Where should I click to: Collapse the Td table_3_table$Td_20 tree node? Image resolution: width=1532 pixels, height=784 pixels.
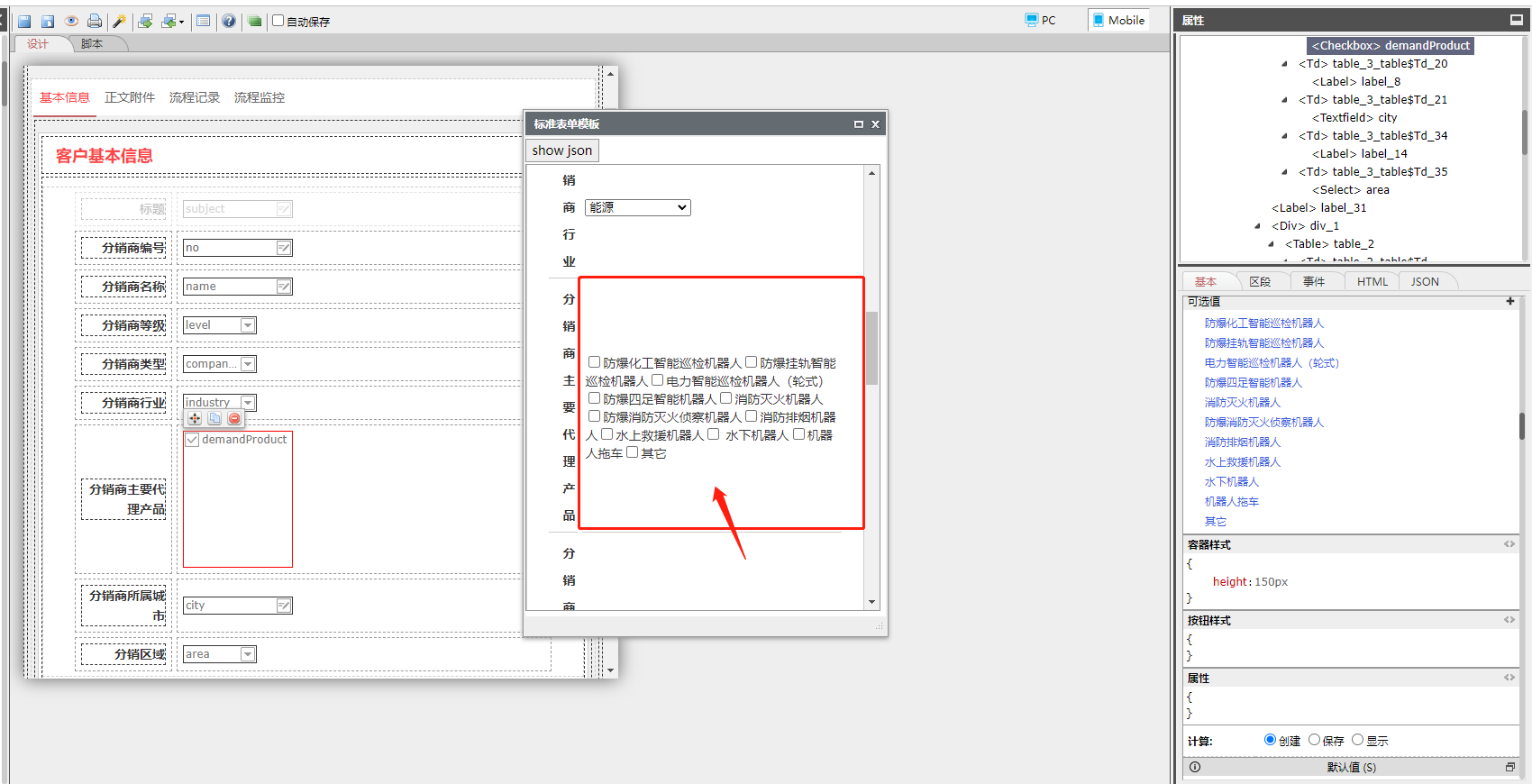point(1284,64)
